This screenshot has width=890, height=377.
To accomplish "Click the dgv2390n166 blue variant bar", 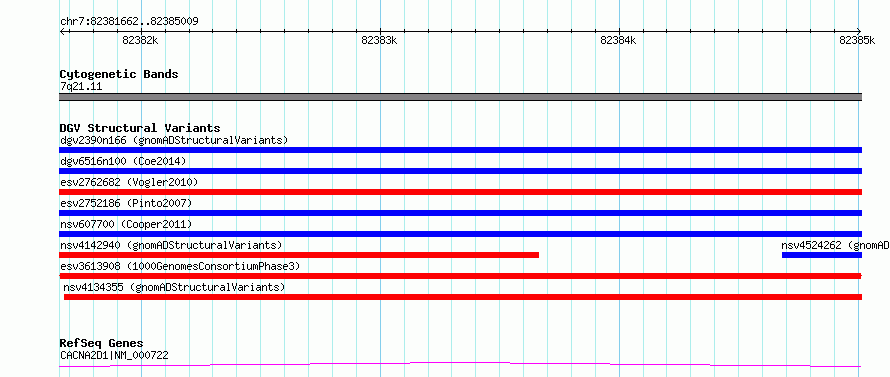I will tap(460, 150).
